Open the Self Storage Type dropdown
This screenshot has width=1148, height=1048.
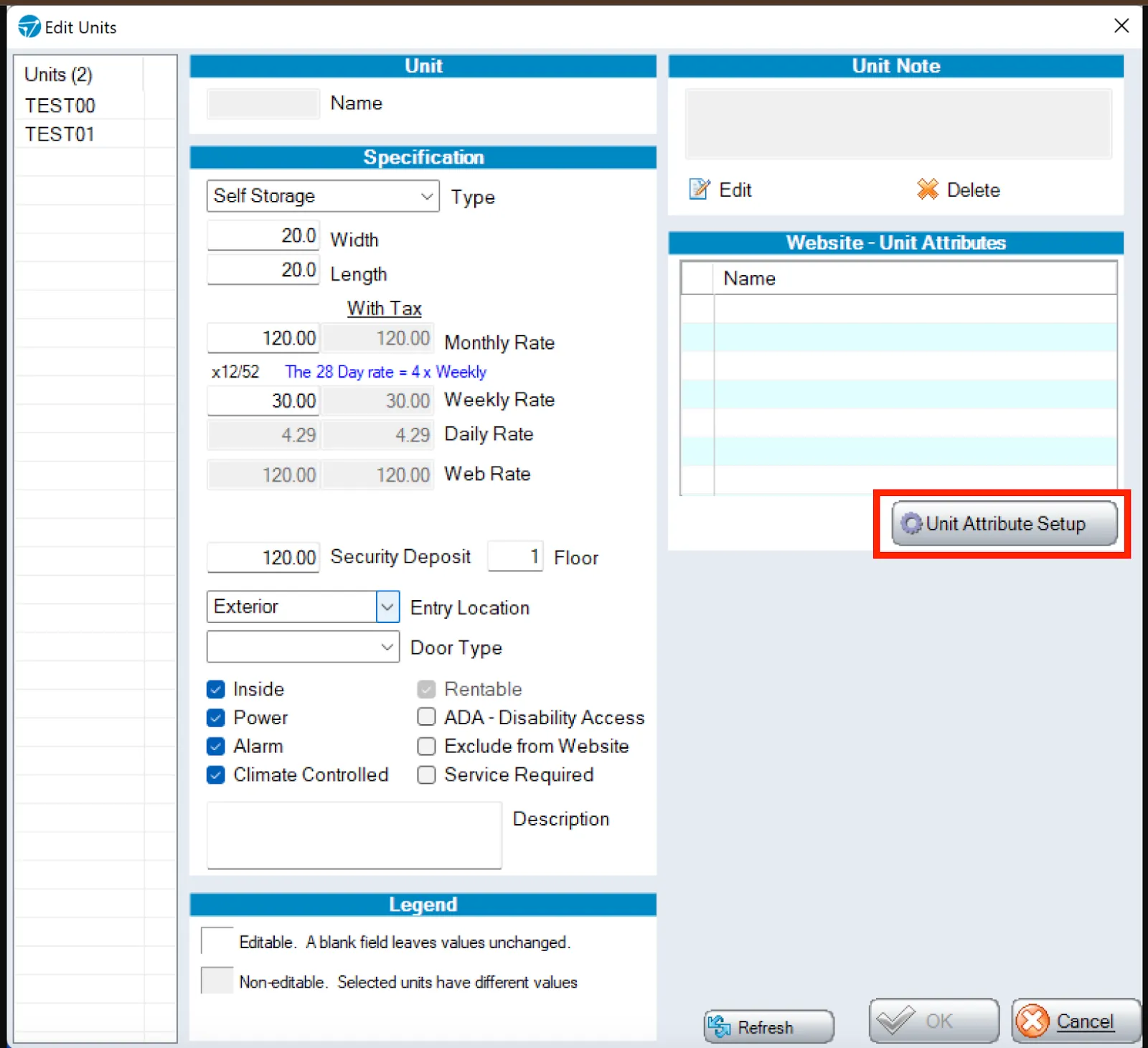tap(323, 196)
